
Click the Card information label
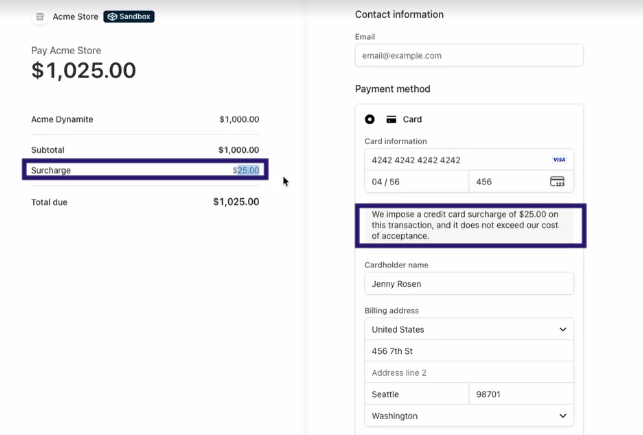(x=396, y=141)
